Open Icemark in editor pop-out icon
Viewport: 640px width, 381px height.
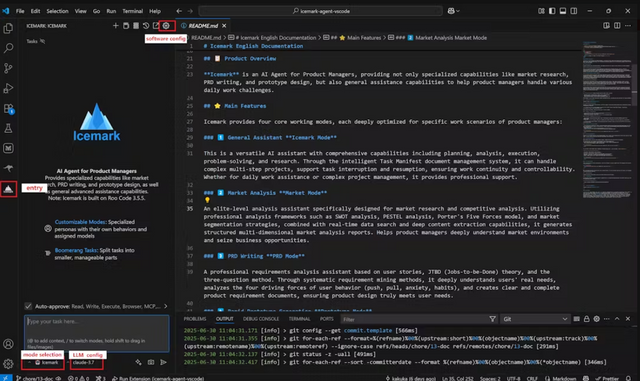coord(156,26)
